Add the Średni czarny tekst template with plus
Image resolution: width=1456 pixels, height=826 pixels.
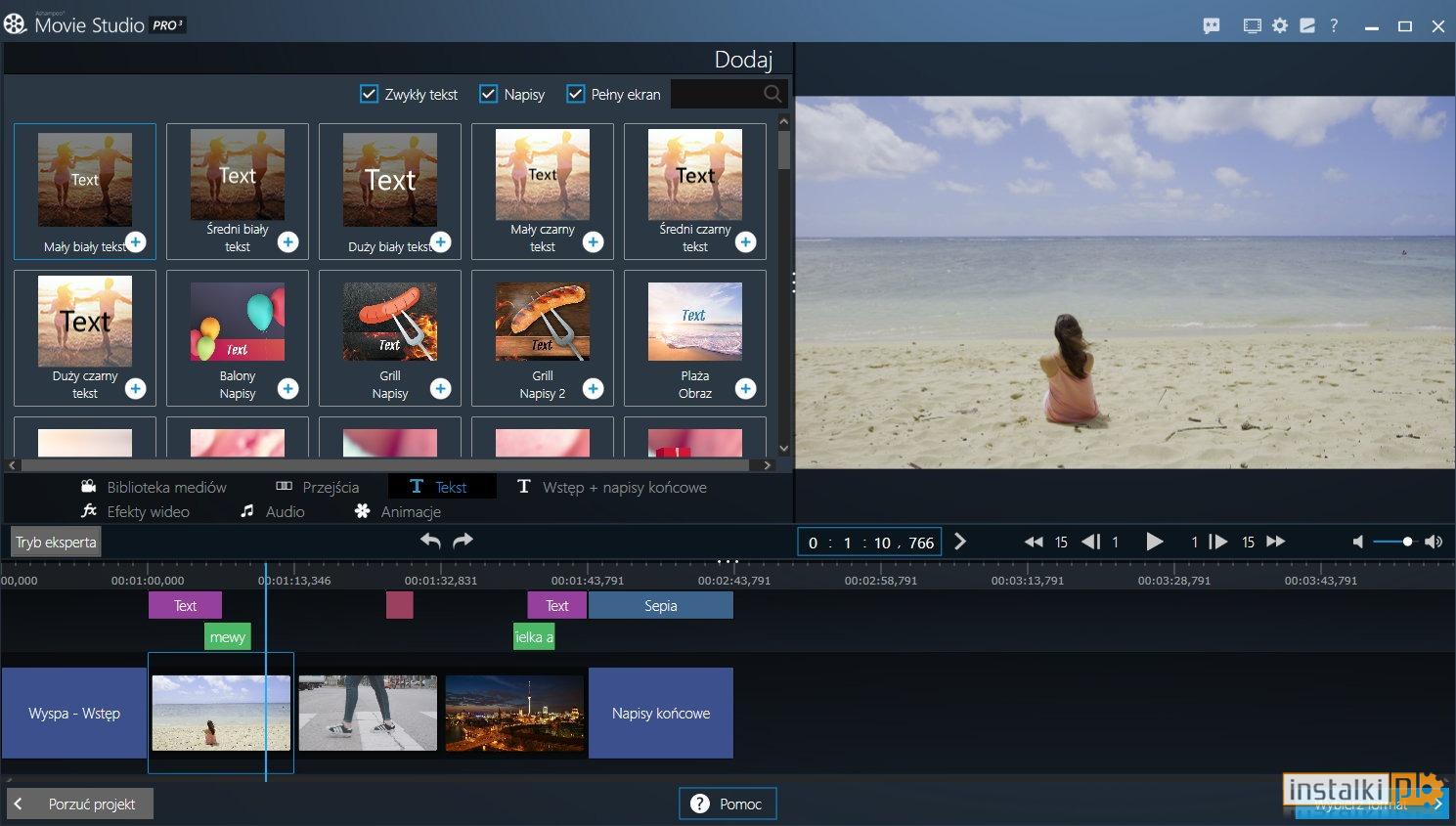(x=746, y=242)
